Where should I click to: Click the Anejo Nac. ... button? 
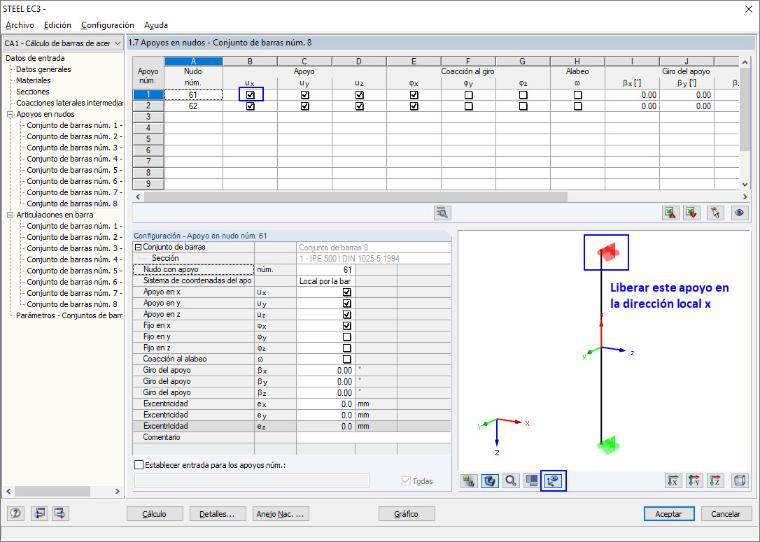click(280, 514)
